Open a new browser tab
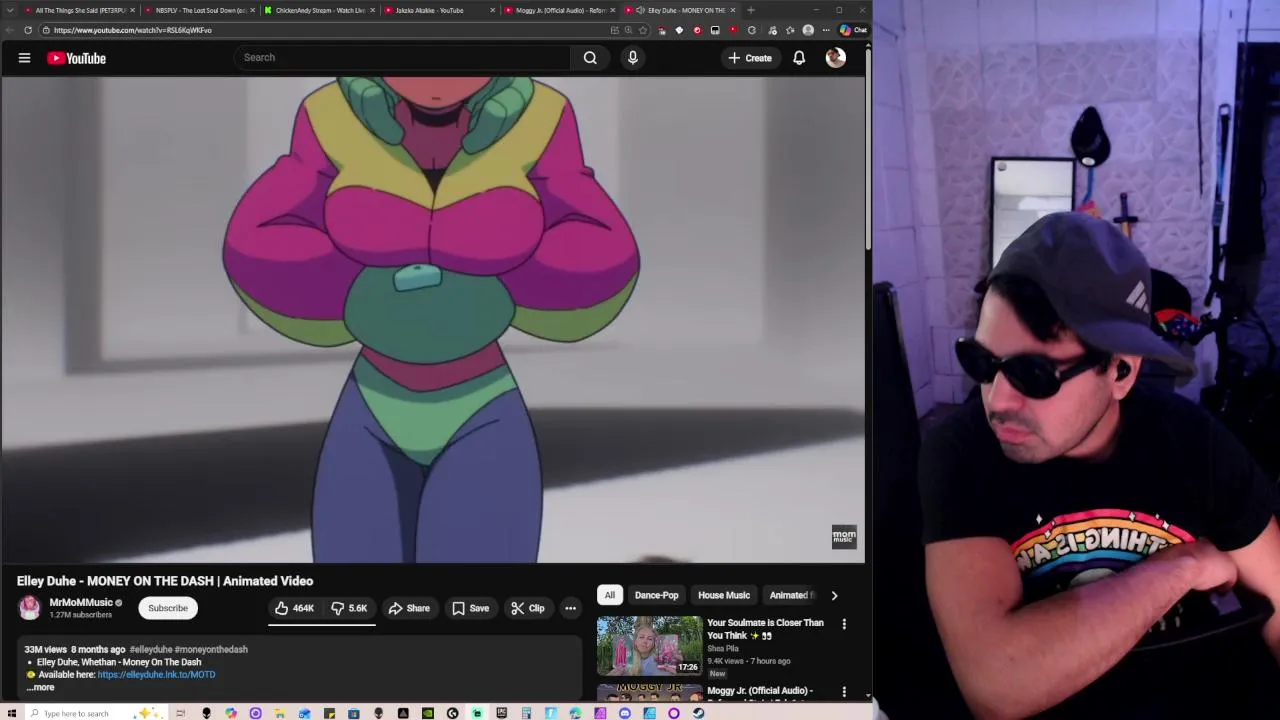This screenshot has width=1280, height=720. tap(751, 10)
